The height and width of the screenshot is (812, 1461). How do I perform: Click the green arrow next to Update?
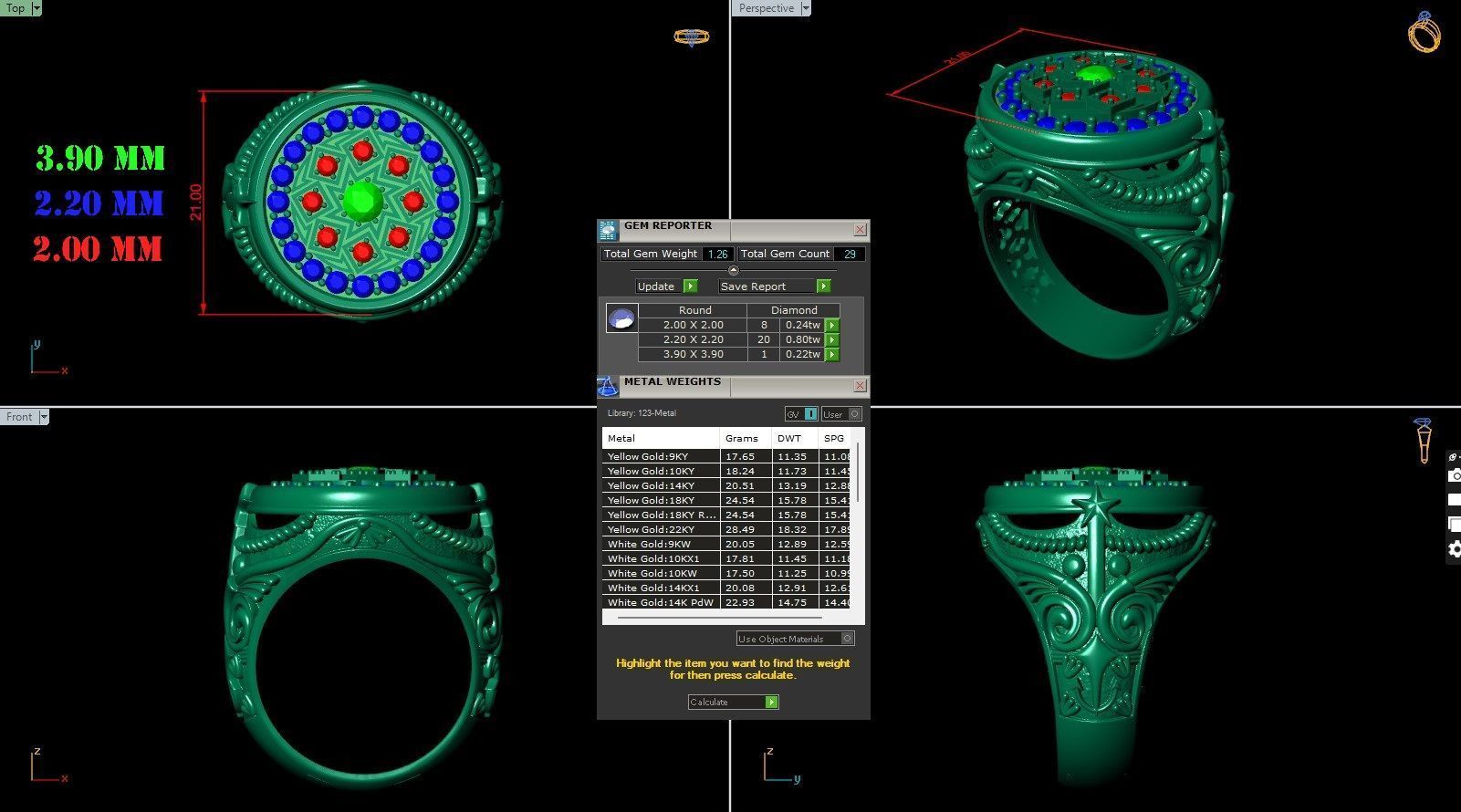coord(691,286)
